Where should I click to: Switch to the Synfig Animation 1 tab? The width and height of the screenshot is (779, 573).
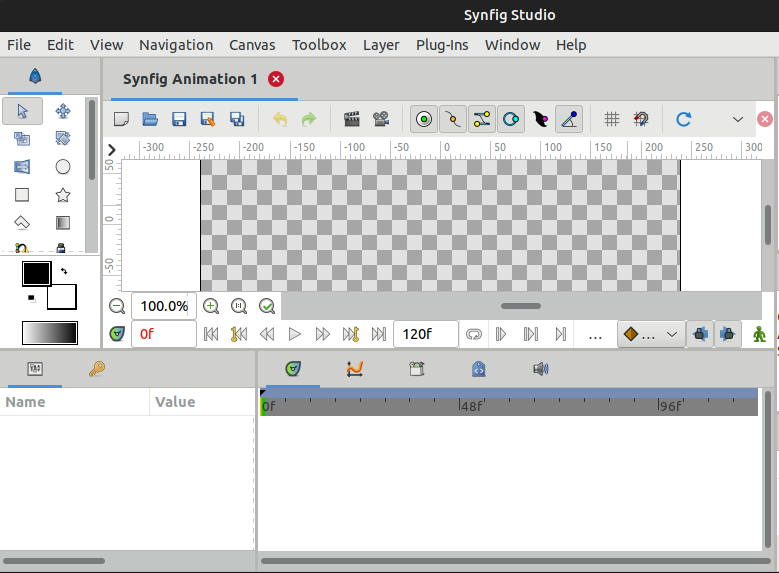tap(190, 79)
